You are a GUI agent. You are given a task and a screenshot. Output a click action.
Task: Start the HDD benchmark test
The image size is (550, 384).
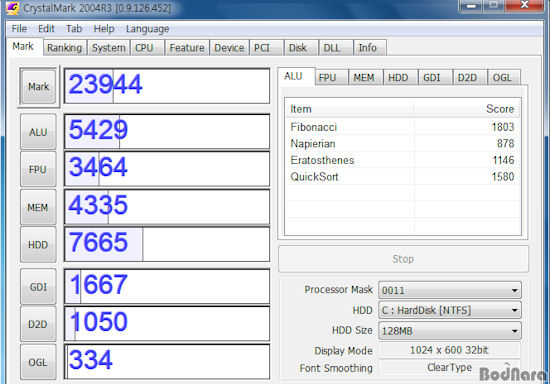tap(38, 244)
